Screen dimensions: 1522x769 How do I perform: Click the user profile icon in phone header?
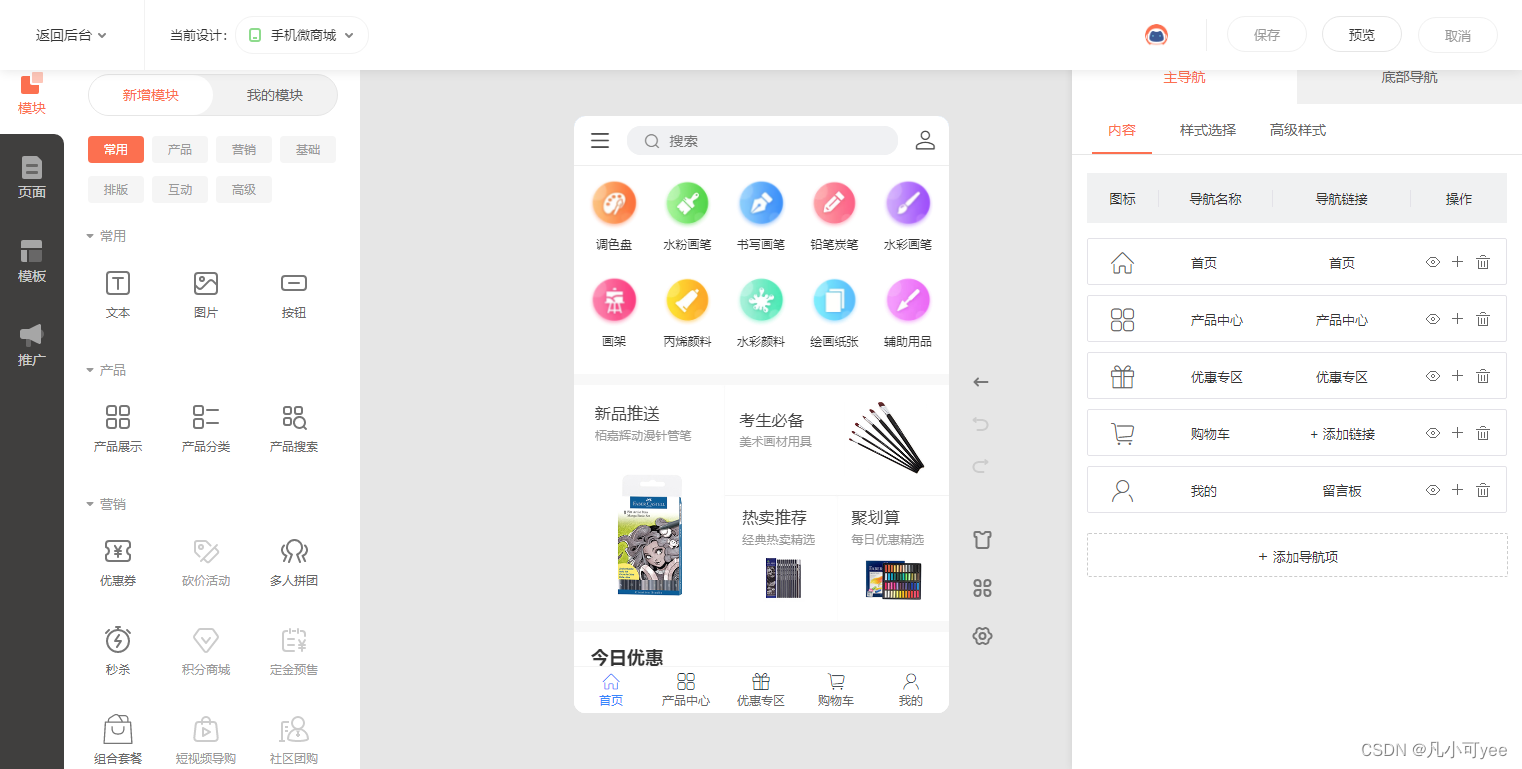pos(925,141)
